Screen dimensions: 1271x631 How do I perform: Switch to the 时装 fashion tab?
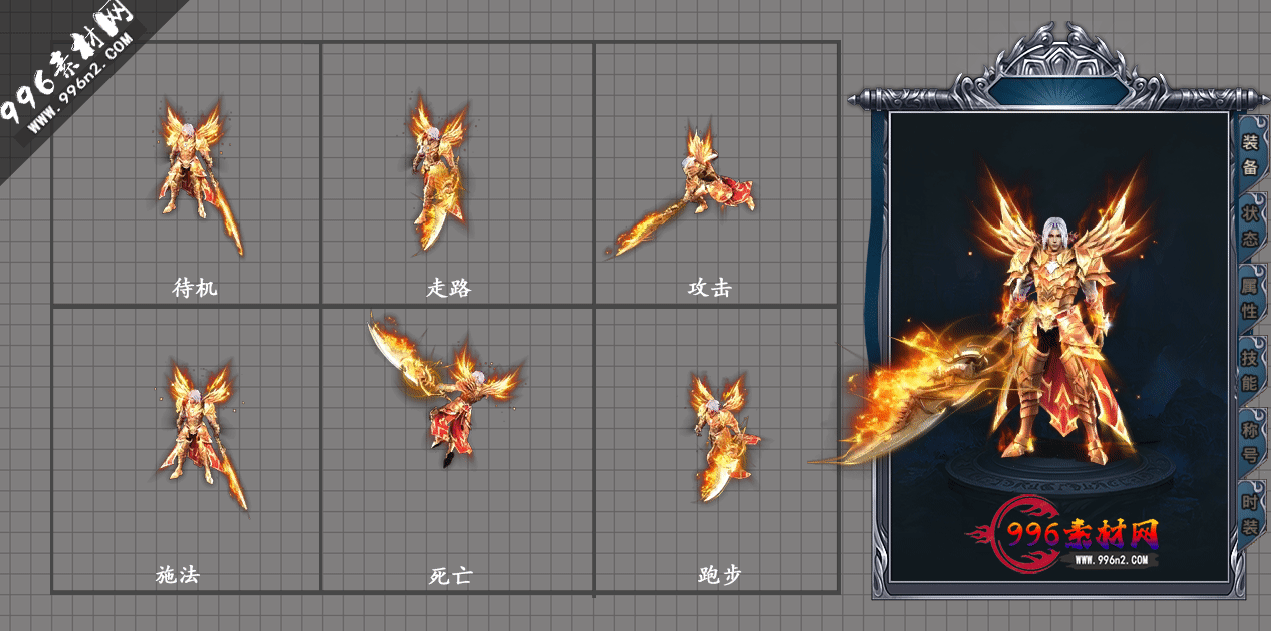tap(1250, 514)
